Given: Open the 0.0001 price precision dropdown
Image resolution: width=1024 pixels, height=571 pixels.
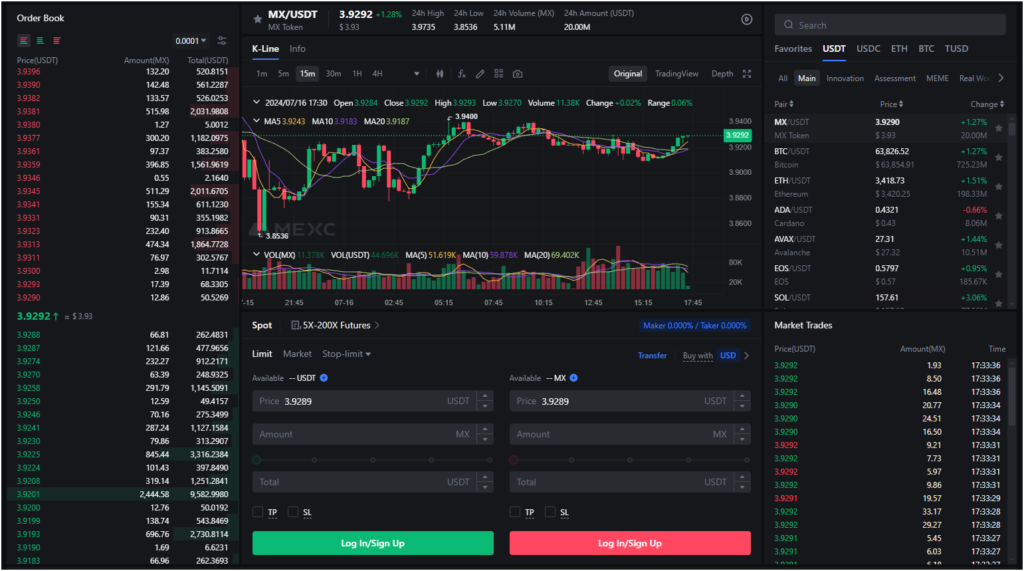Looking at the screenshot, I should [190, 41].
